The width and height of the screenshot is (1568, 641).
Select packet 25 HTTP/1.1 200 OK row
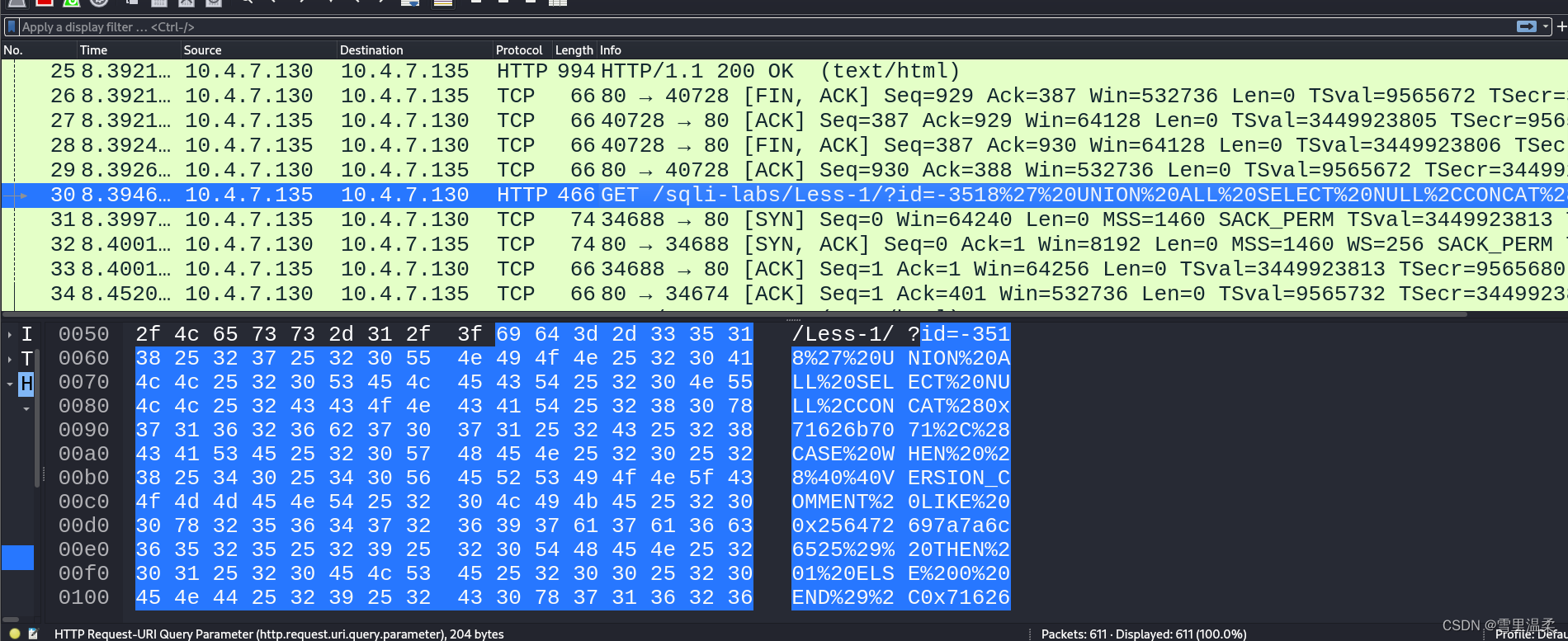[x=784, y=71]
